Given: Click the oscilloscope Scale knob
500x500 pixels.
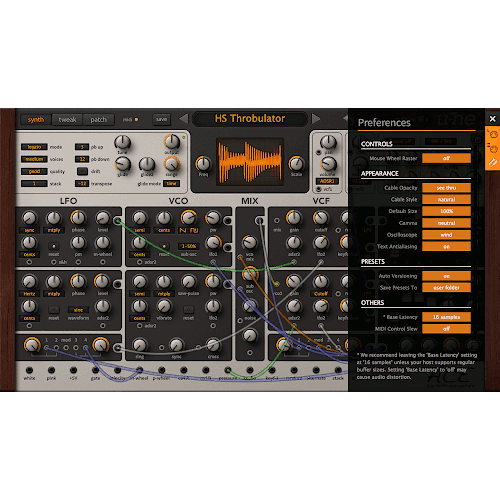Looking at the screenshot, I should point(296,164).
